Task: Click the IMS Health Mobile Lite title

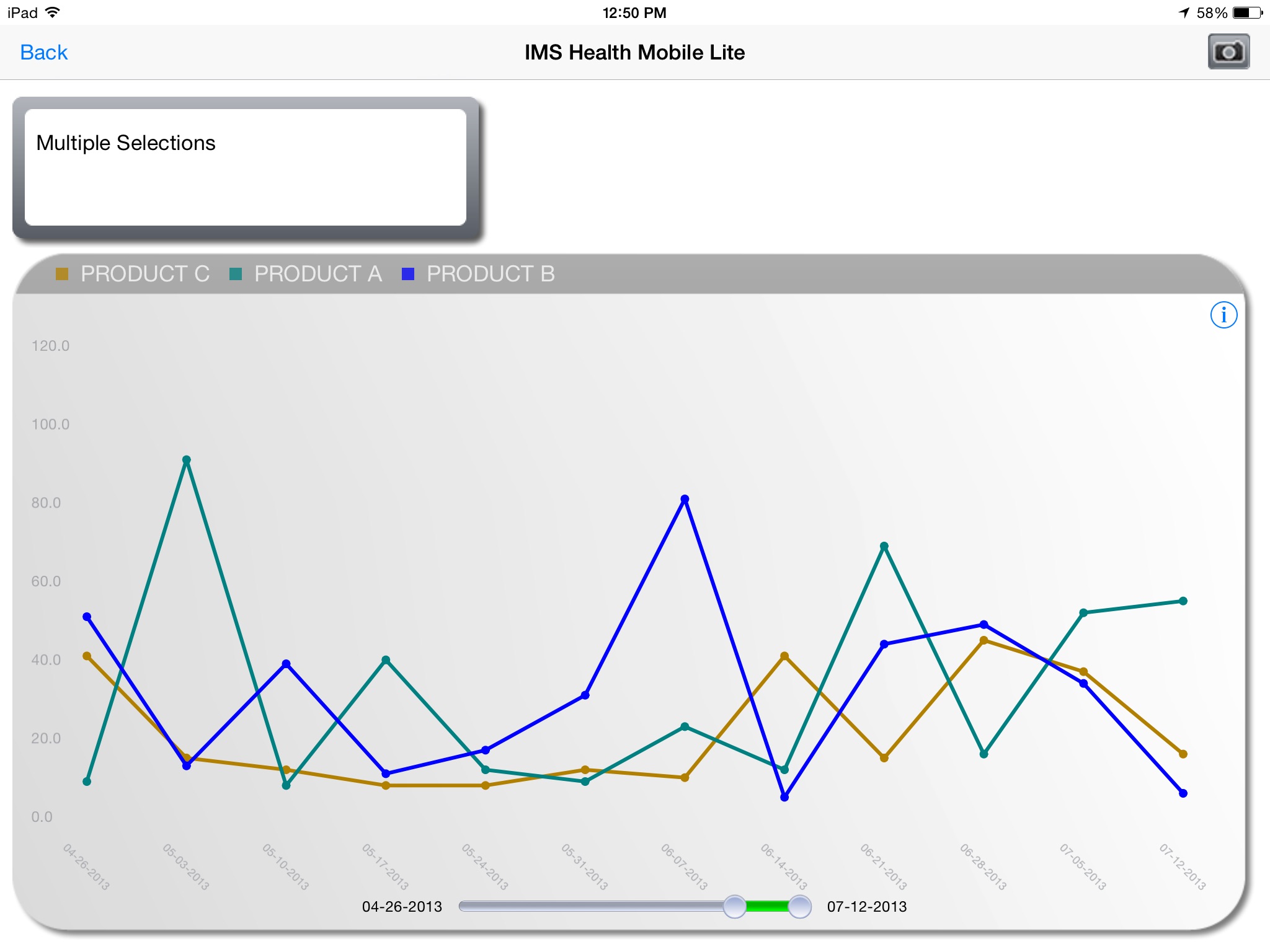Action: pos(634,52)
